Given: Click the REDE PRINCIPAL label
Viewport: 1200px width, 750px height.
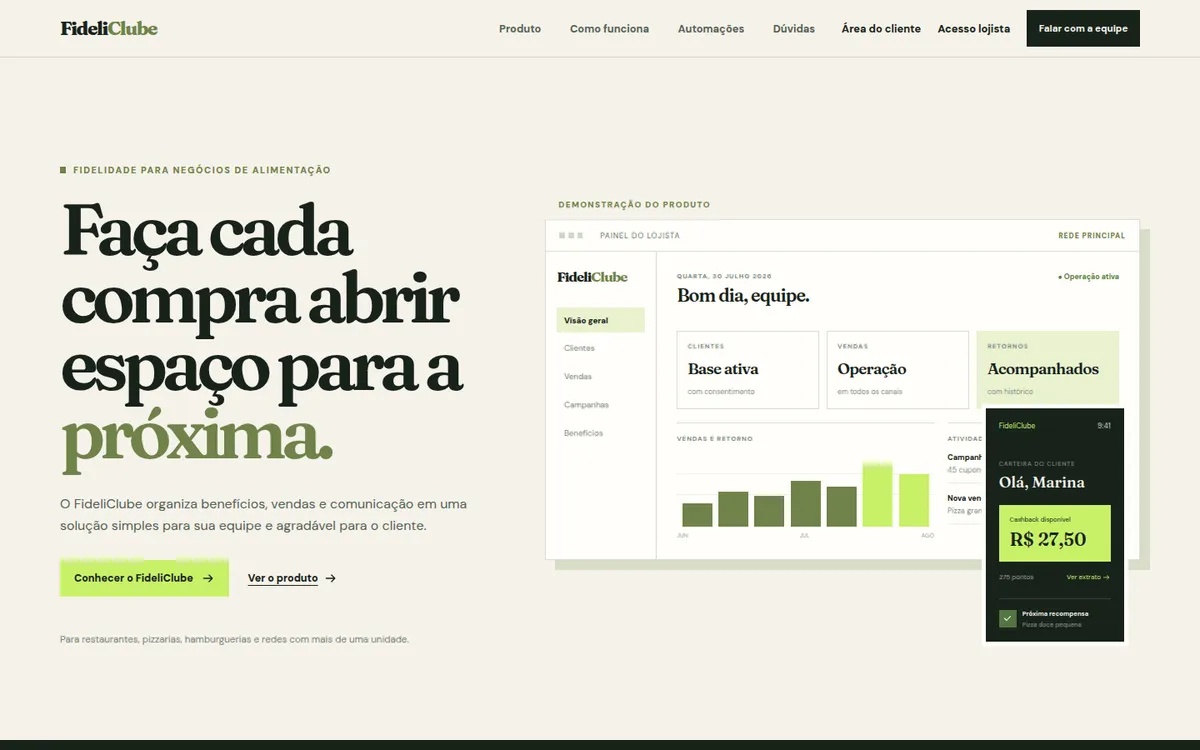Looking at the screenshot, I should 1091,236.
